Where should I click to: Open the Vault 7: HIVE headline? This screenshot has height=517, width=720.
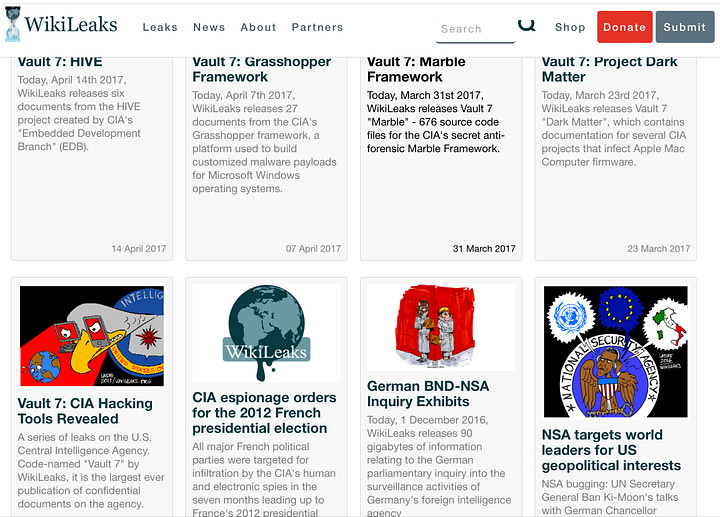point(60,62)
